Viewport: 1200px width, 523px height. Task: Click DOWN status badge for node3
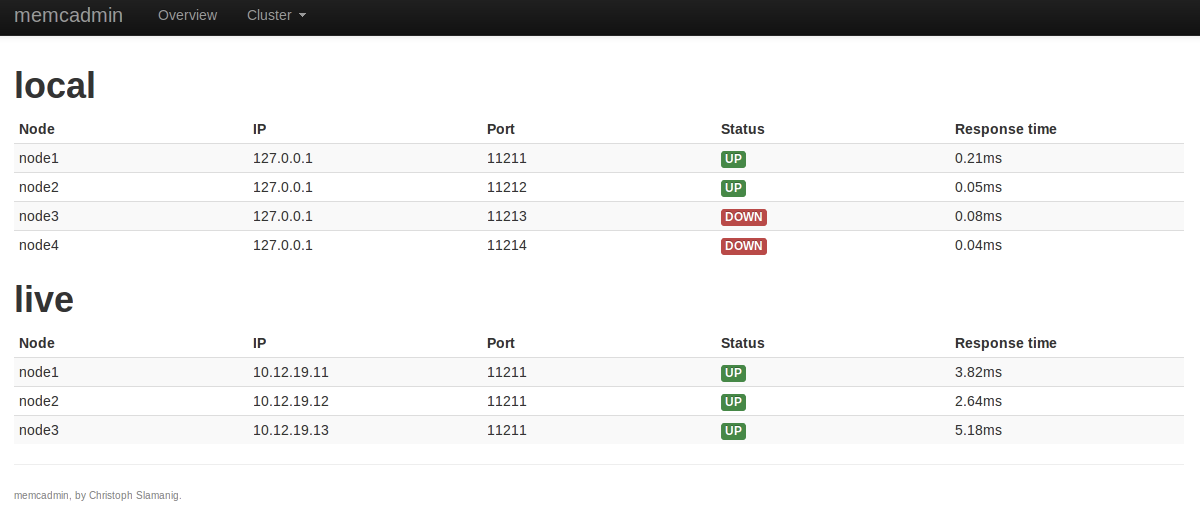coord(743,217)
